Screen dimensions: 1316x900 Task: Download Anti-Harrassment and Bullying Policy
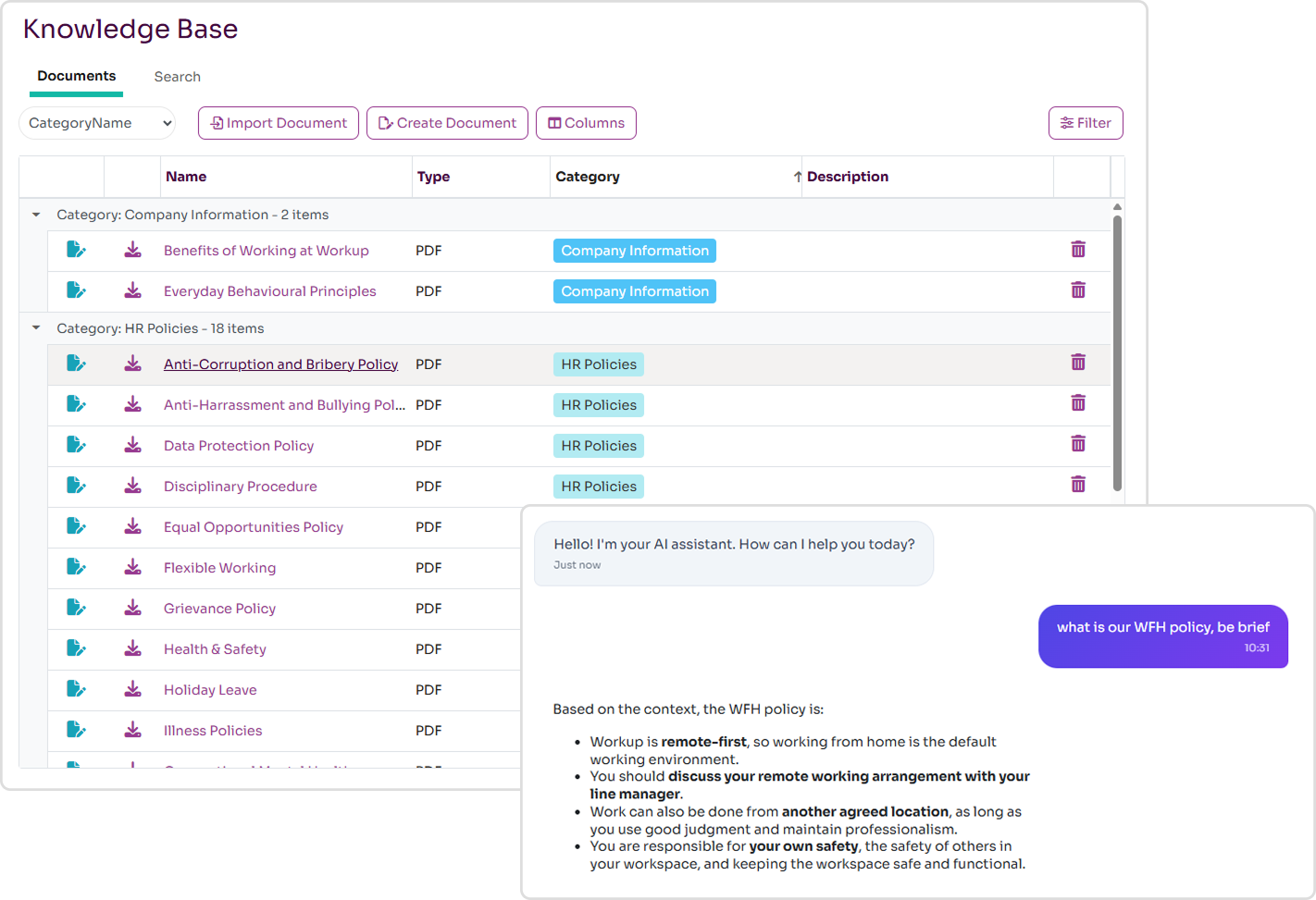[x=133, y=404]
